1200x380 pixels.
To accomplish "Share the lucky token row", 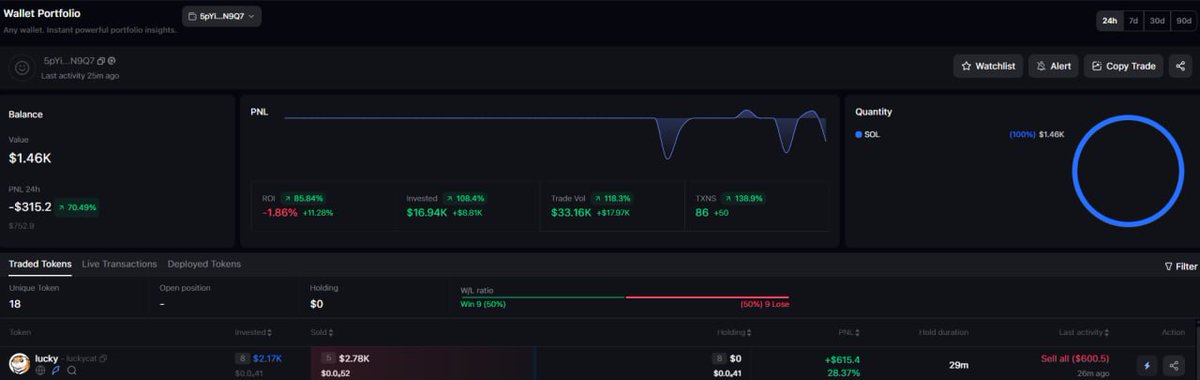I will tap(1173, 365).
